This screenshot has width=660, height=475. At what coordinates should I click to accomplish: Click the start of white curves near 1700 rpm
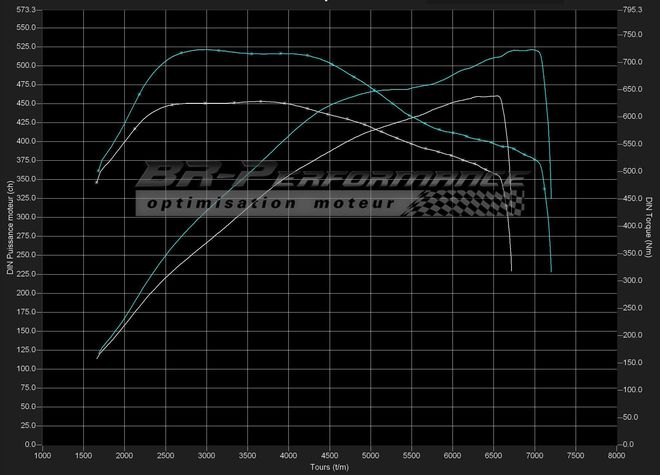[x=97, y=181]
